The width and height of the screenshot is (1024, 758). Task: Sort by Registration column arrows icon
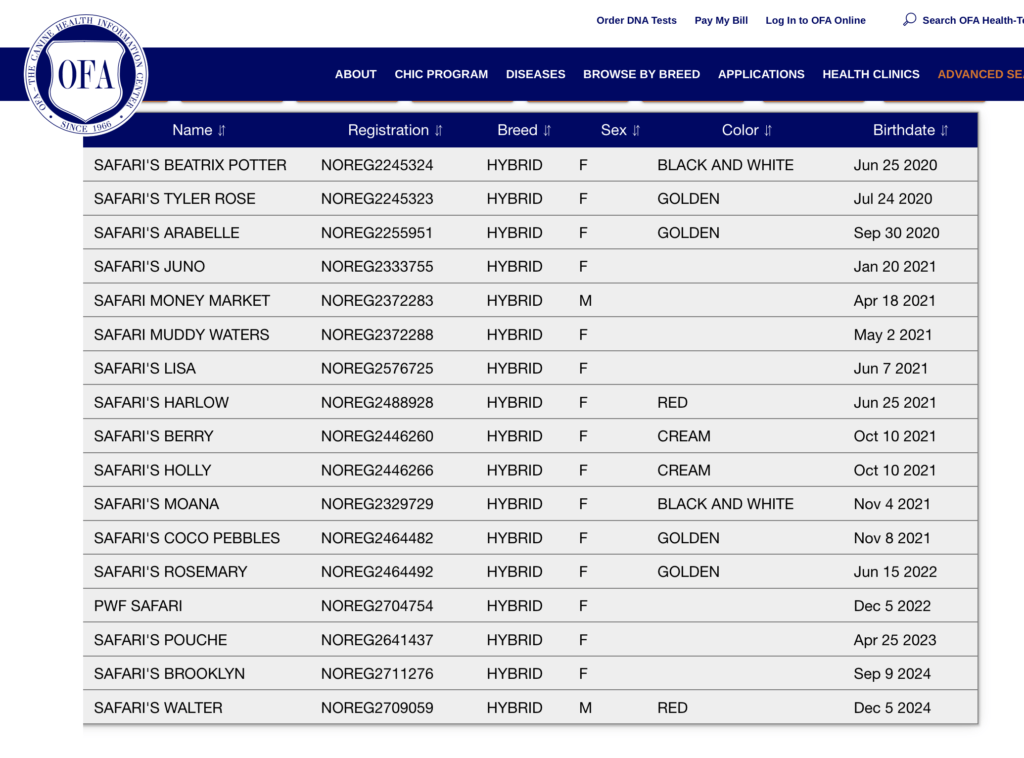point(439,131)
